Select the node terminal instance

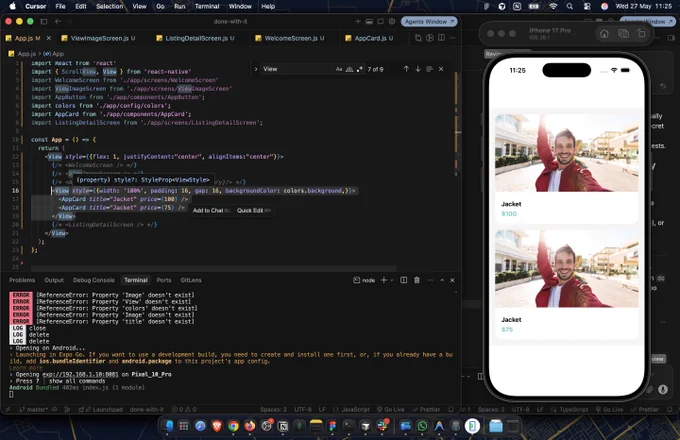pyautogui.click(x=364, y=280)
